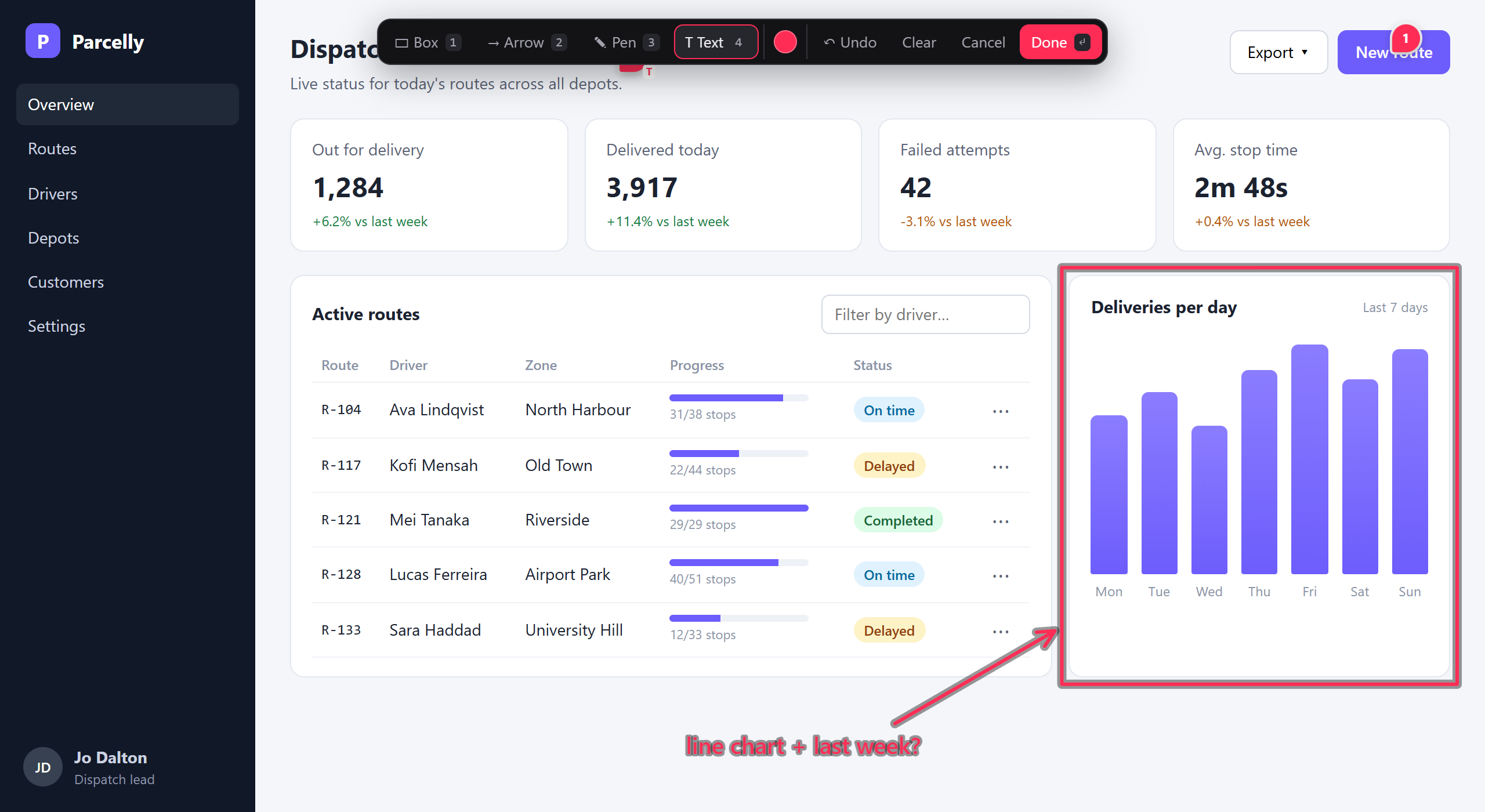This screenshot has height=812, width=1485.
Task: Click the Parcelly logo icon
Action: coord(43,41)
